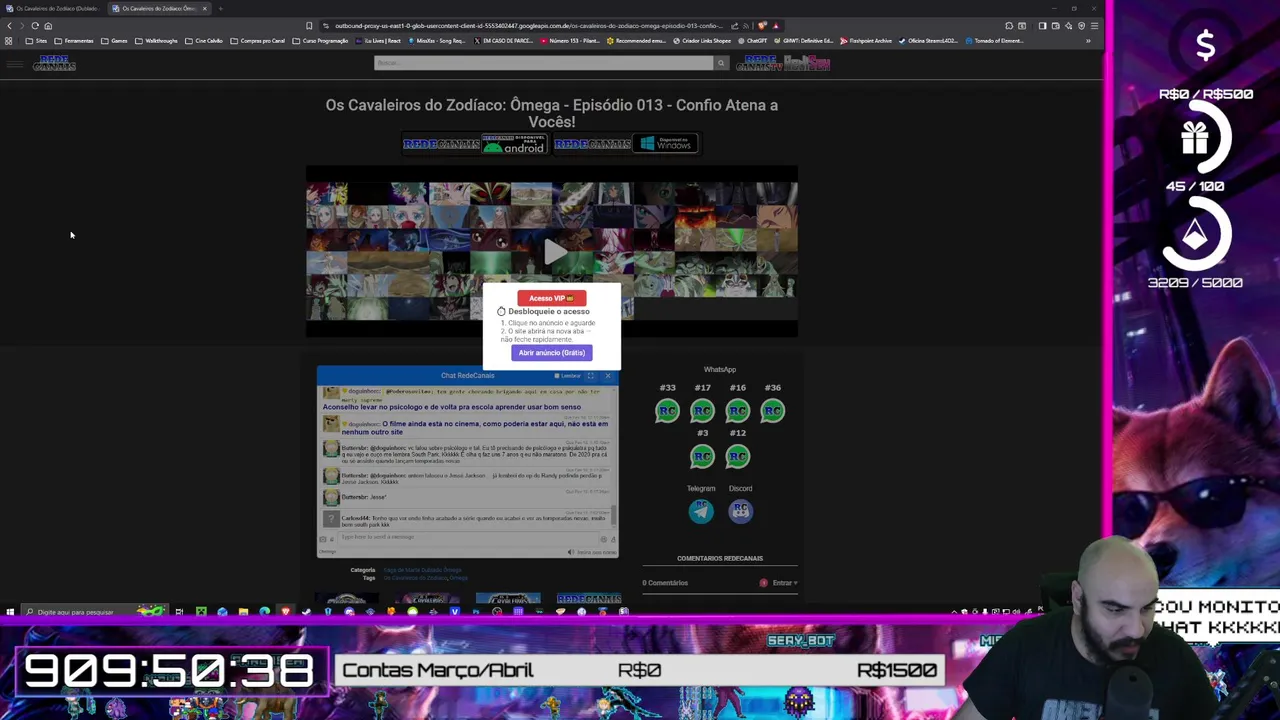This screenshot has height=720, width=1280.
Task: Open a new browser tab
Action: pyautogui.click(x=220, y=8)
